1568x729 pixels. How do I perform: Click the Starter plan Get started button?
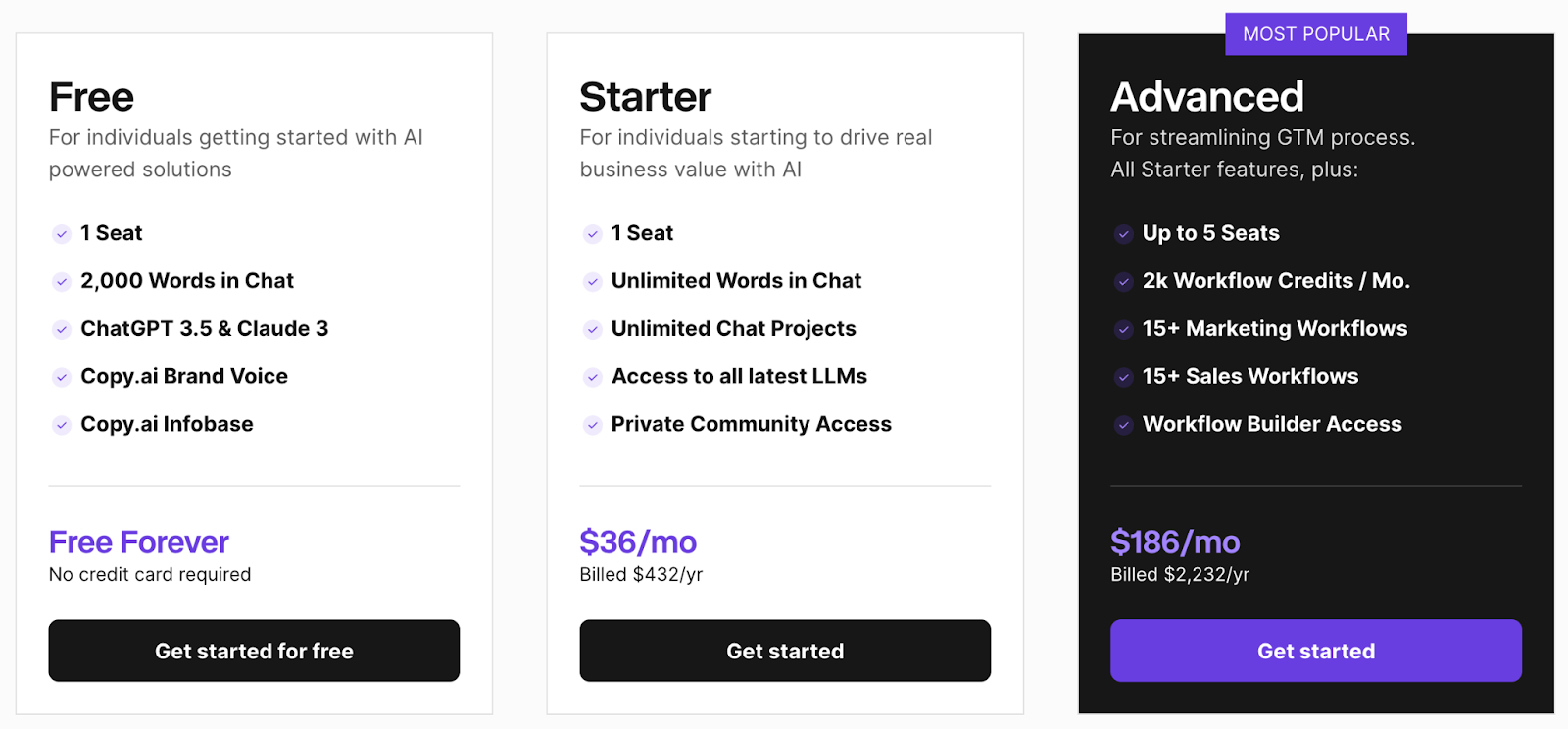[x=785, y=651]
